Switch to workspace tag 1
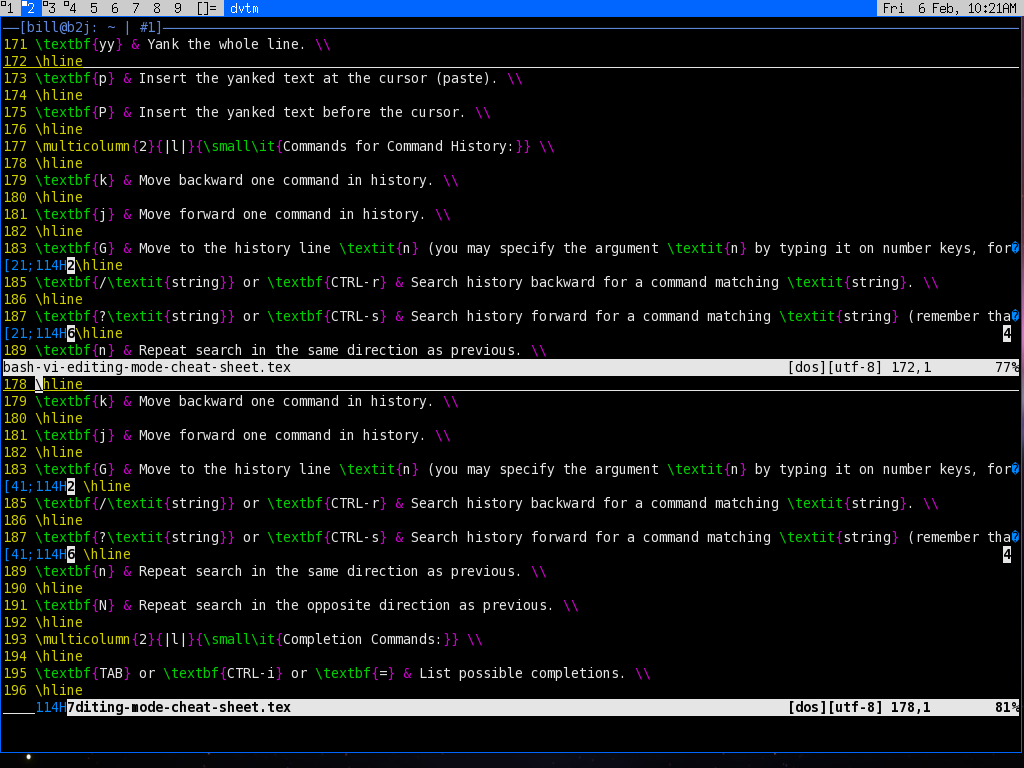 [x=8, y=8]
